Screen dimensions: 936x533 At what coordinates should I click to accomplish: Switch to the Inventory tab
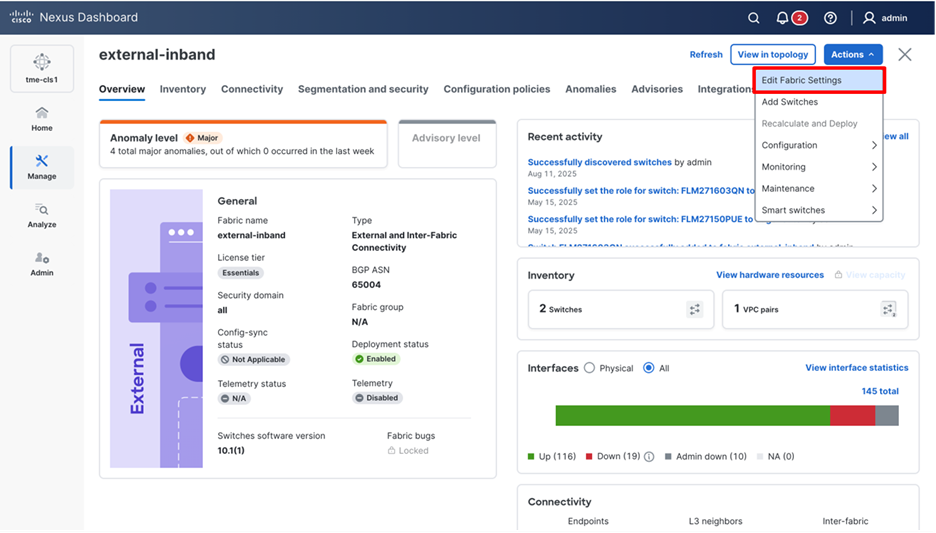pos(183,89)
